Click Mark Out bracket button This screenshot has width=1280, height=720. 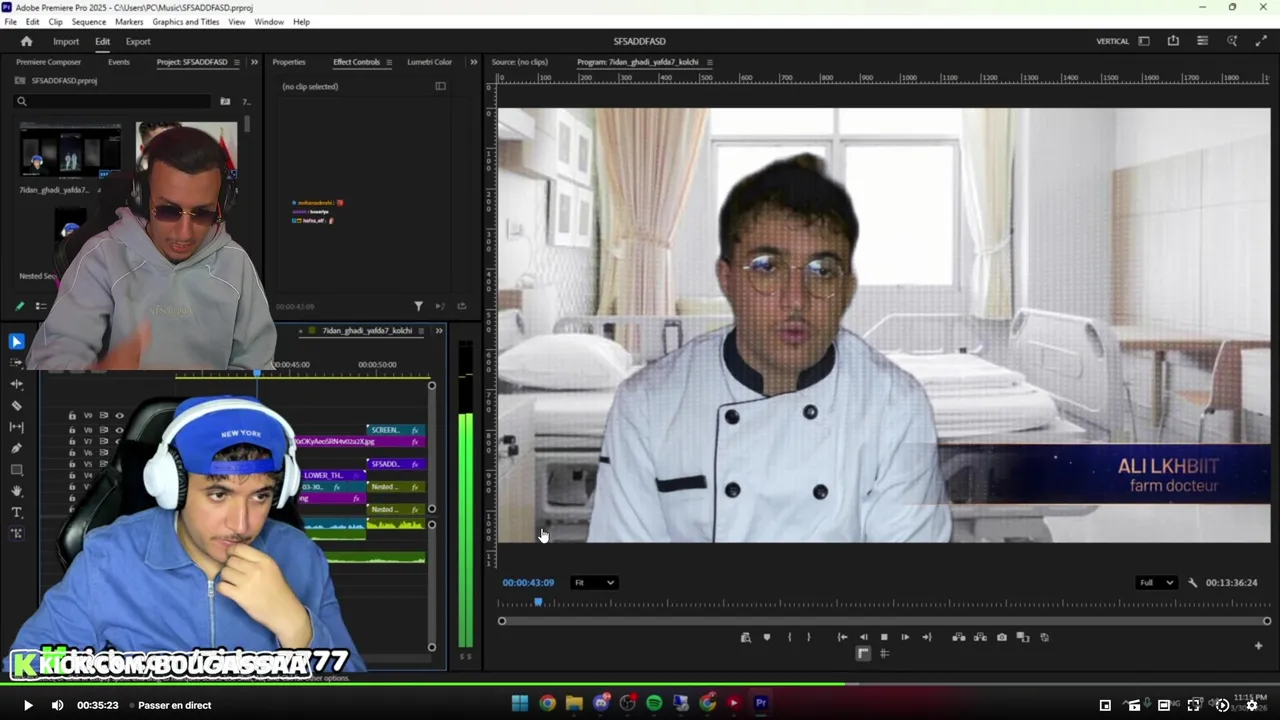point(809,637)
